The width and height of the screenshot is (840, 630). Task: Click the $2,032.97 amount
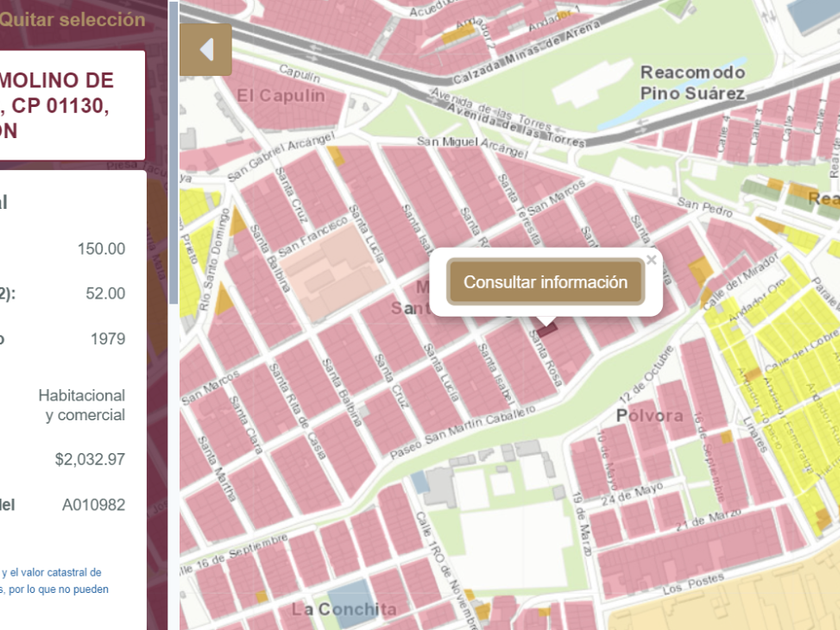tap(90, 460)
